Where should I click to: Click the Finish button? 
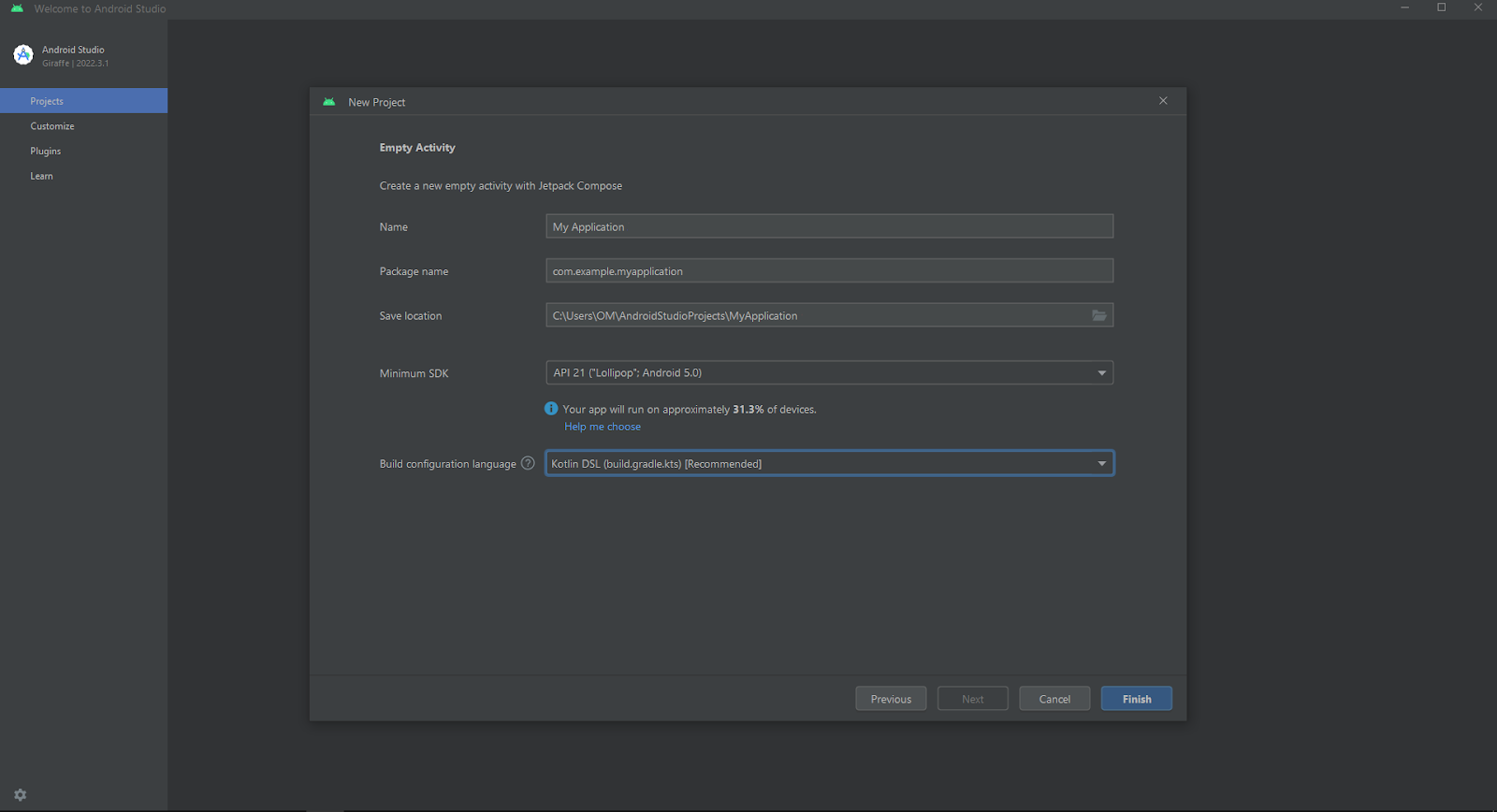click(x=1136, y=699)
